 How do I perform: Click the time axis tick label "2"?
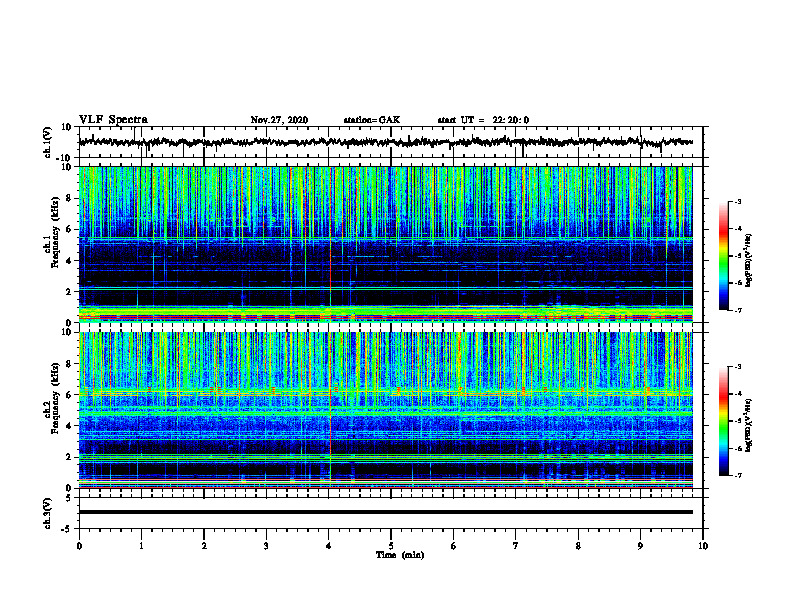[204, 546]
